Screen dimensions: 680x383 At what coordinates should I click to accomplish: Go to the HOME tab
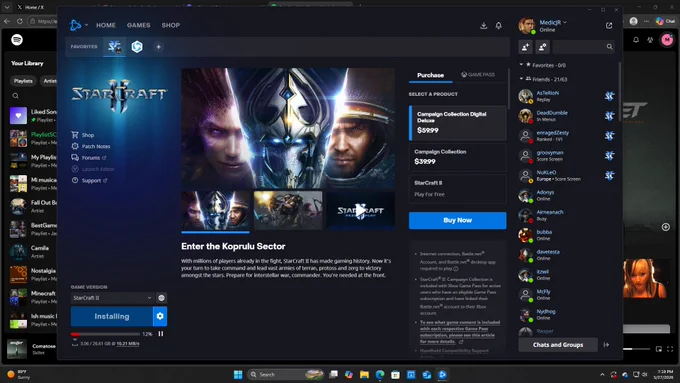(106, 25)
